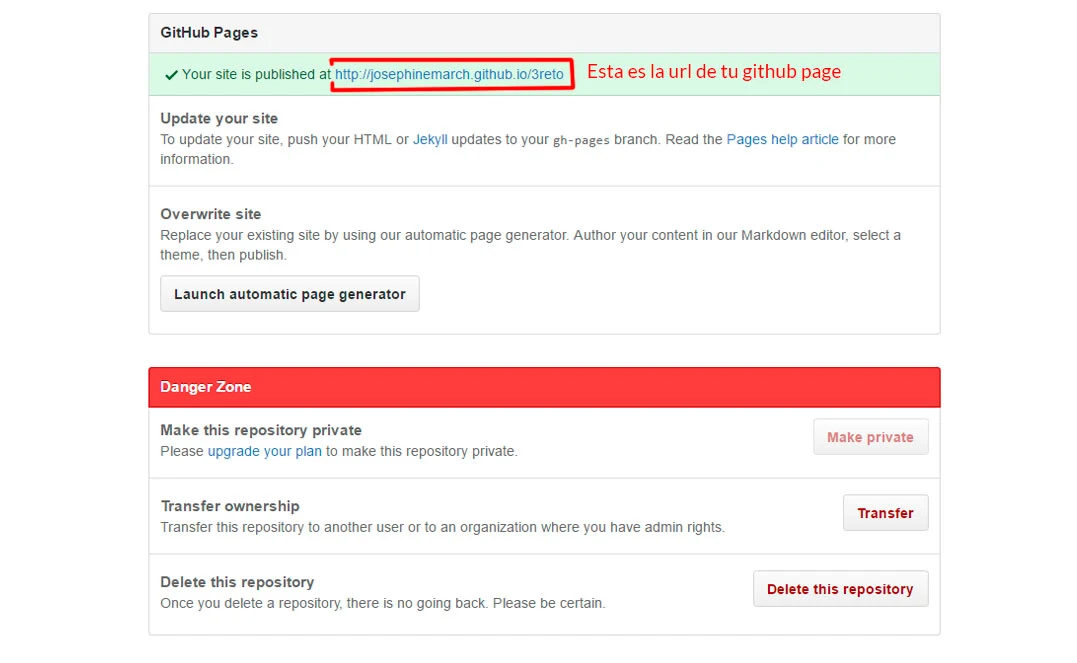The height and width of the screenshot is (663, 1077).
Task: Click the Delete this repository heading text
Action: (237, 582)
